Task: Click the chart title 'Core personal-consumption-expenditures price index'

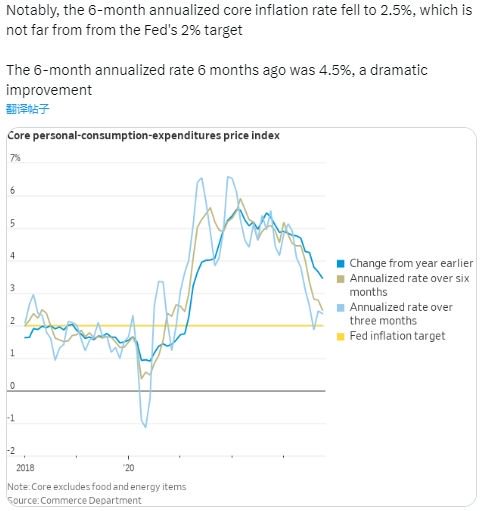Action: (x=143, y=136)
